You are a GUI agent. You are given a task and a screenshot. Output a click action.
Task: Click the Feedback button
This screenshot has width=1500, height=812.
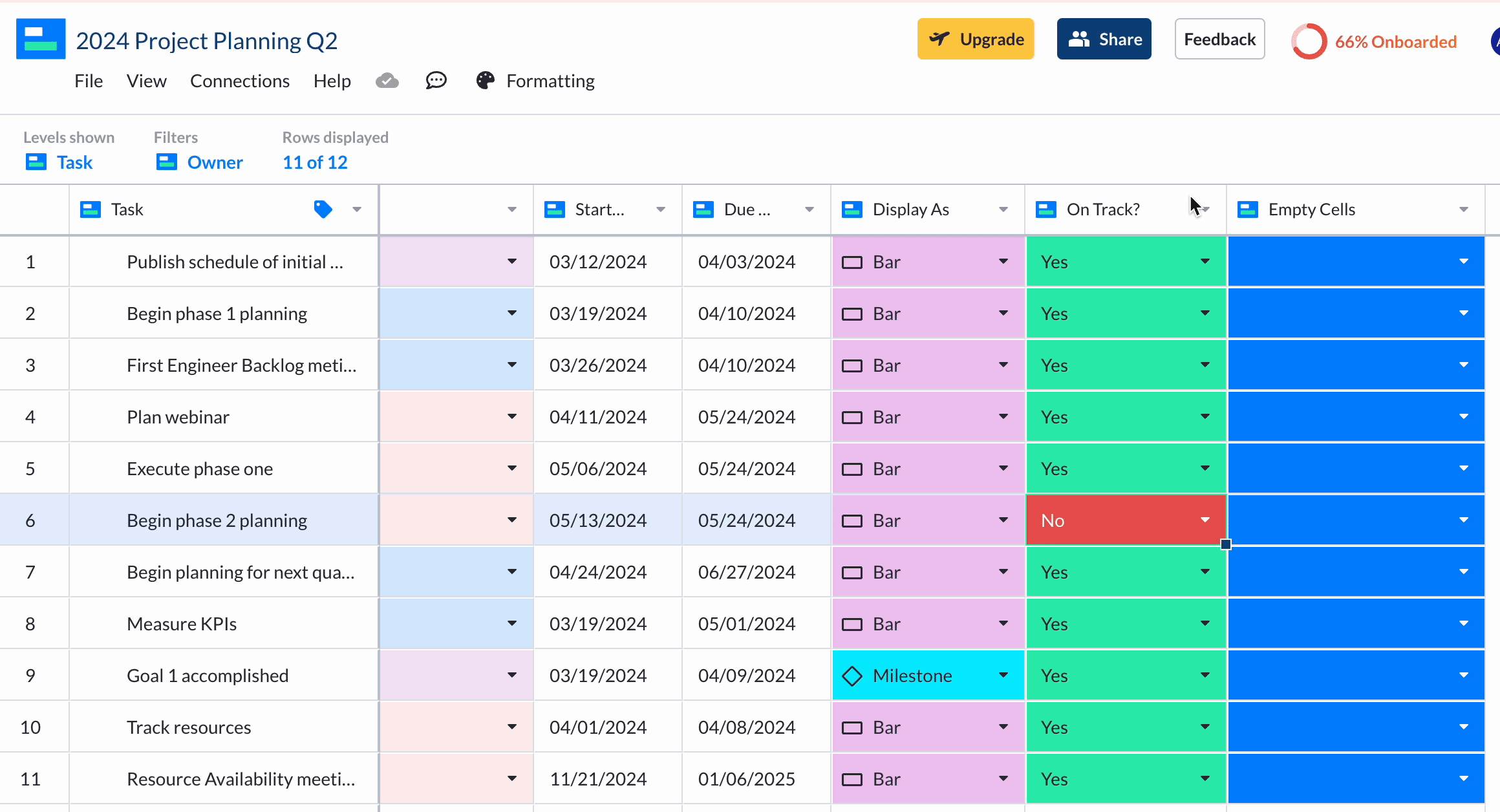1219,39
